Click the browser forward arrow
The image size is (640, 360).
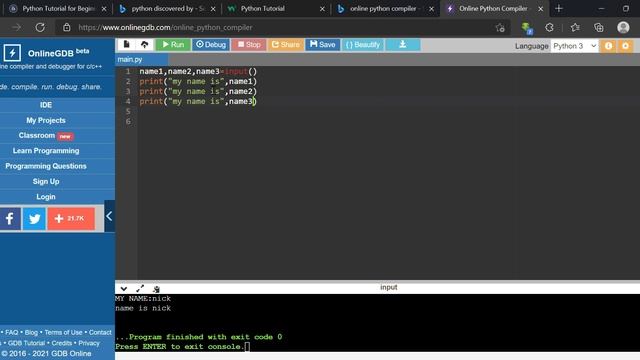coord(17,27)
